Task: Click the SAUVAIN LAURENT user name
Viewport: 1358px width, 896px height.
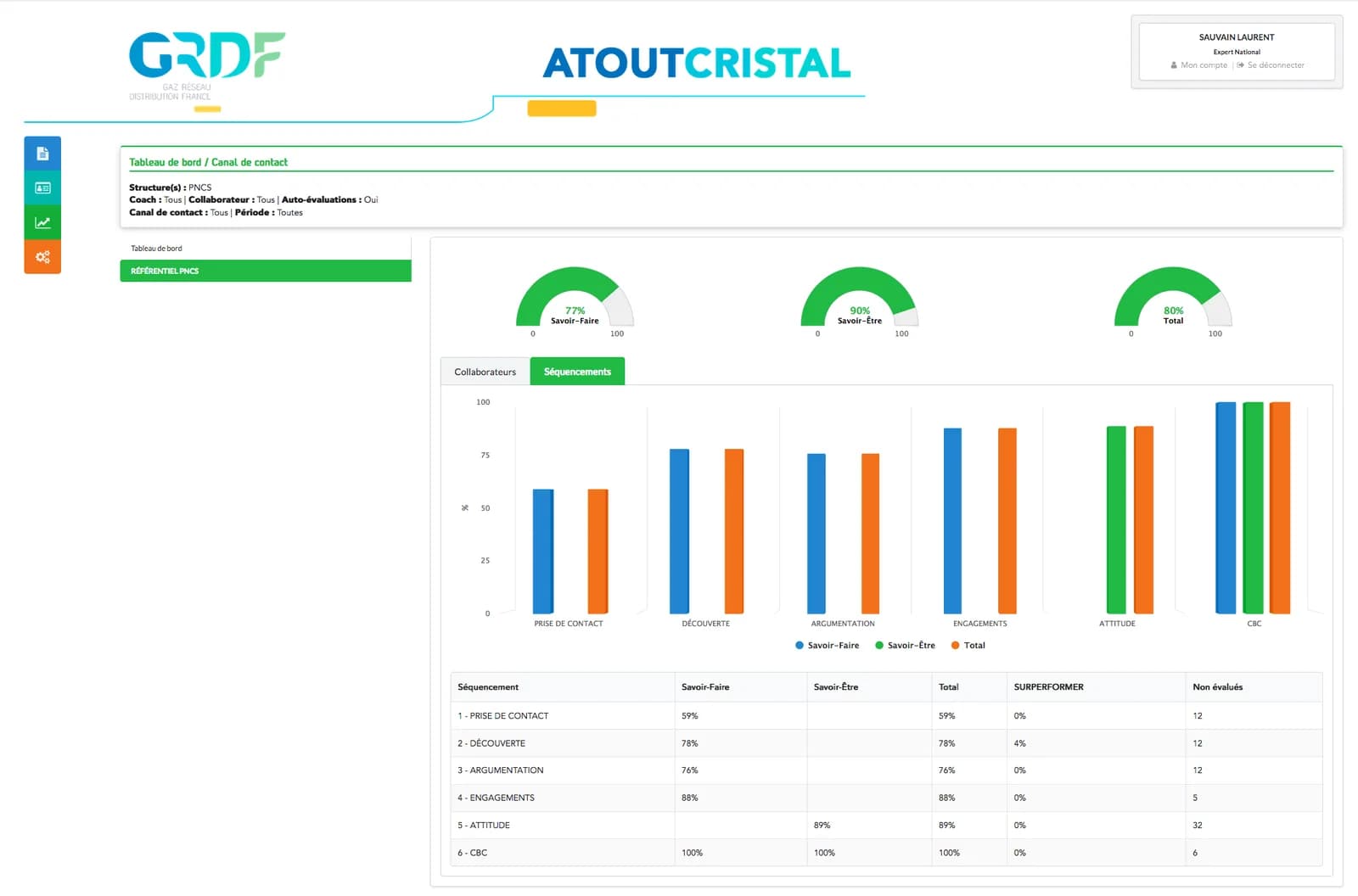Action: click(x=1237, y=37)
